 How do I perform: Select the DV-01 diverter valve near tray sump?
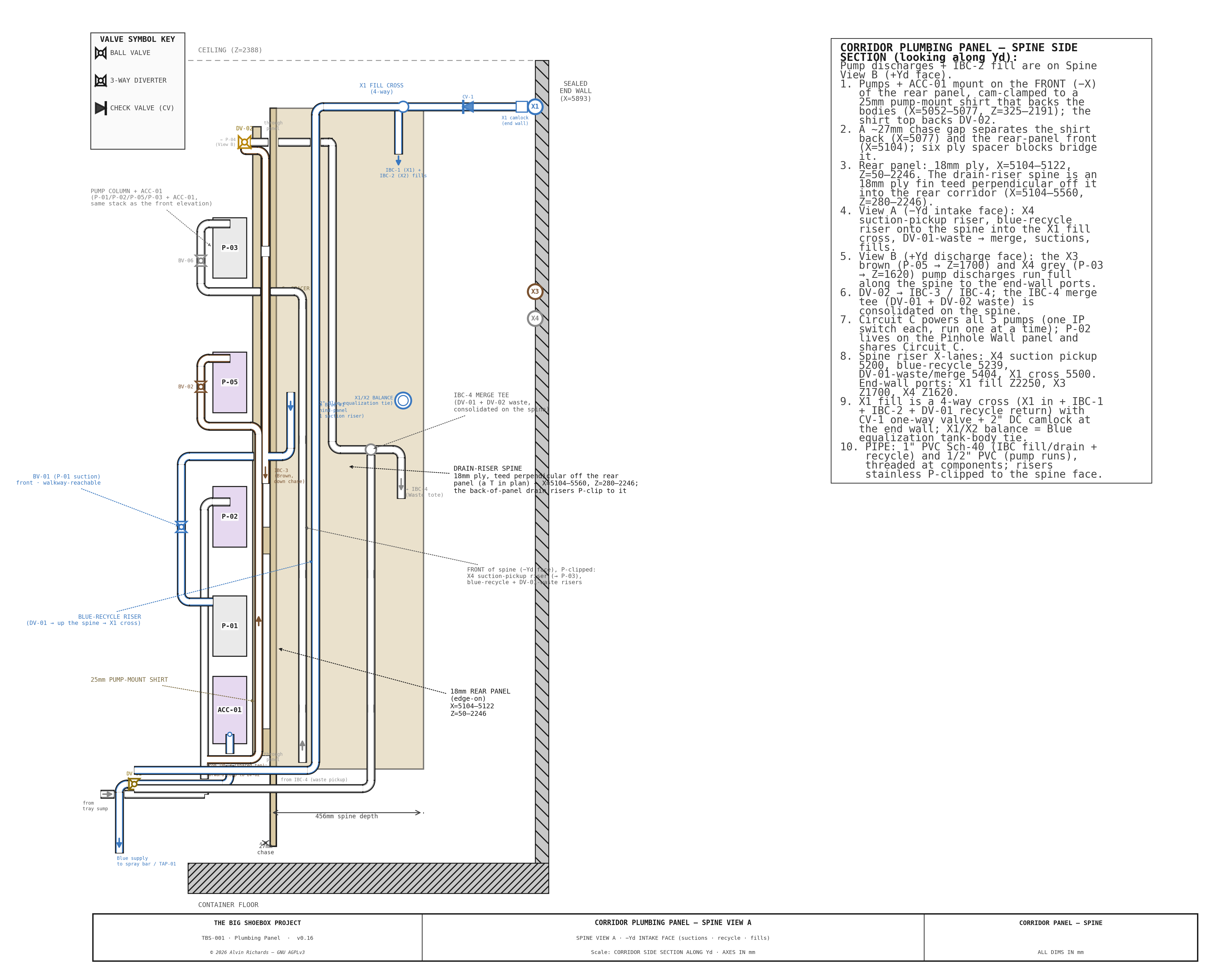pyautogui.click(x=134, y=784)
